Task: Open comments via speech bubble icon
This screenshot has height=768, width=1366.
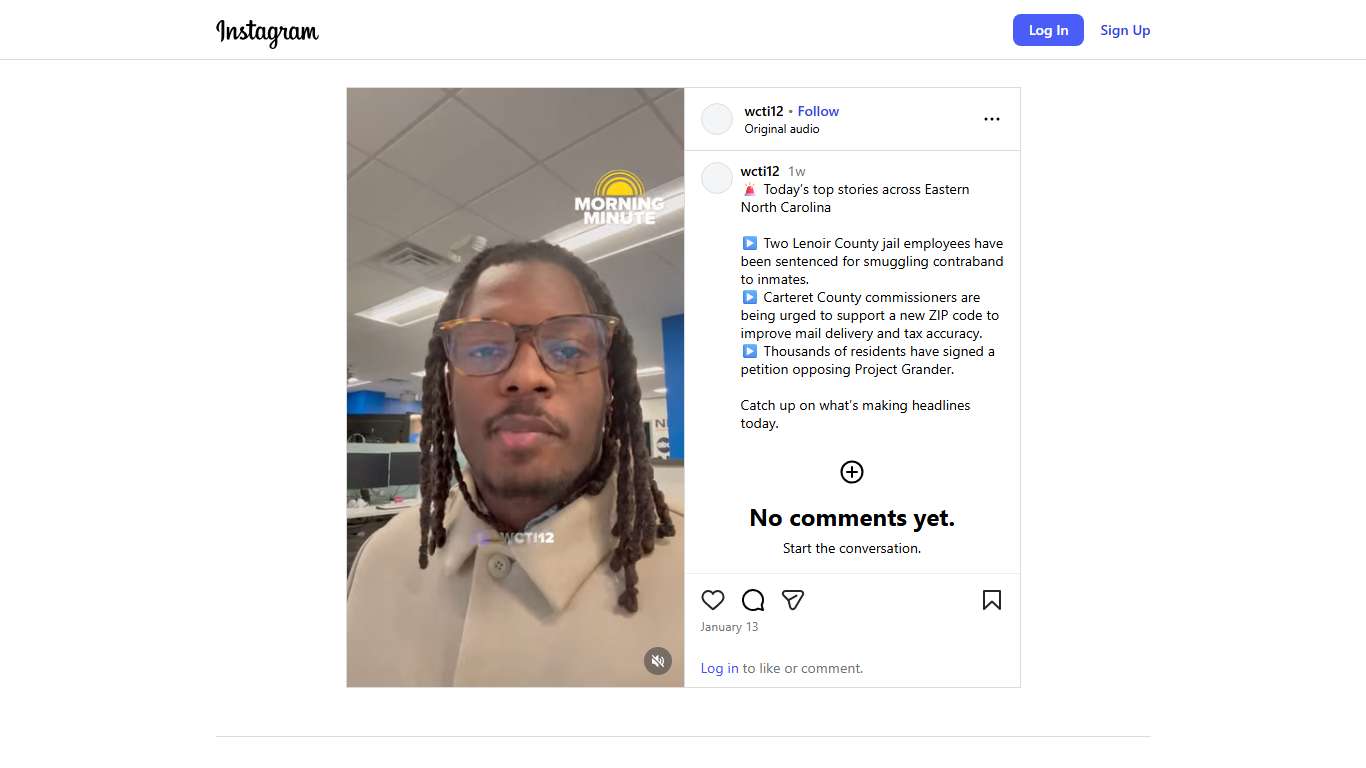Action: (x=753, y=600)
